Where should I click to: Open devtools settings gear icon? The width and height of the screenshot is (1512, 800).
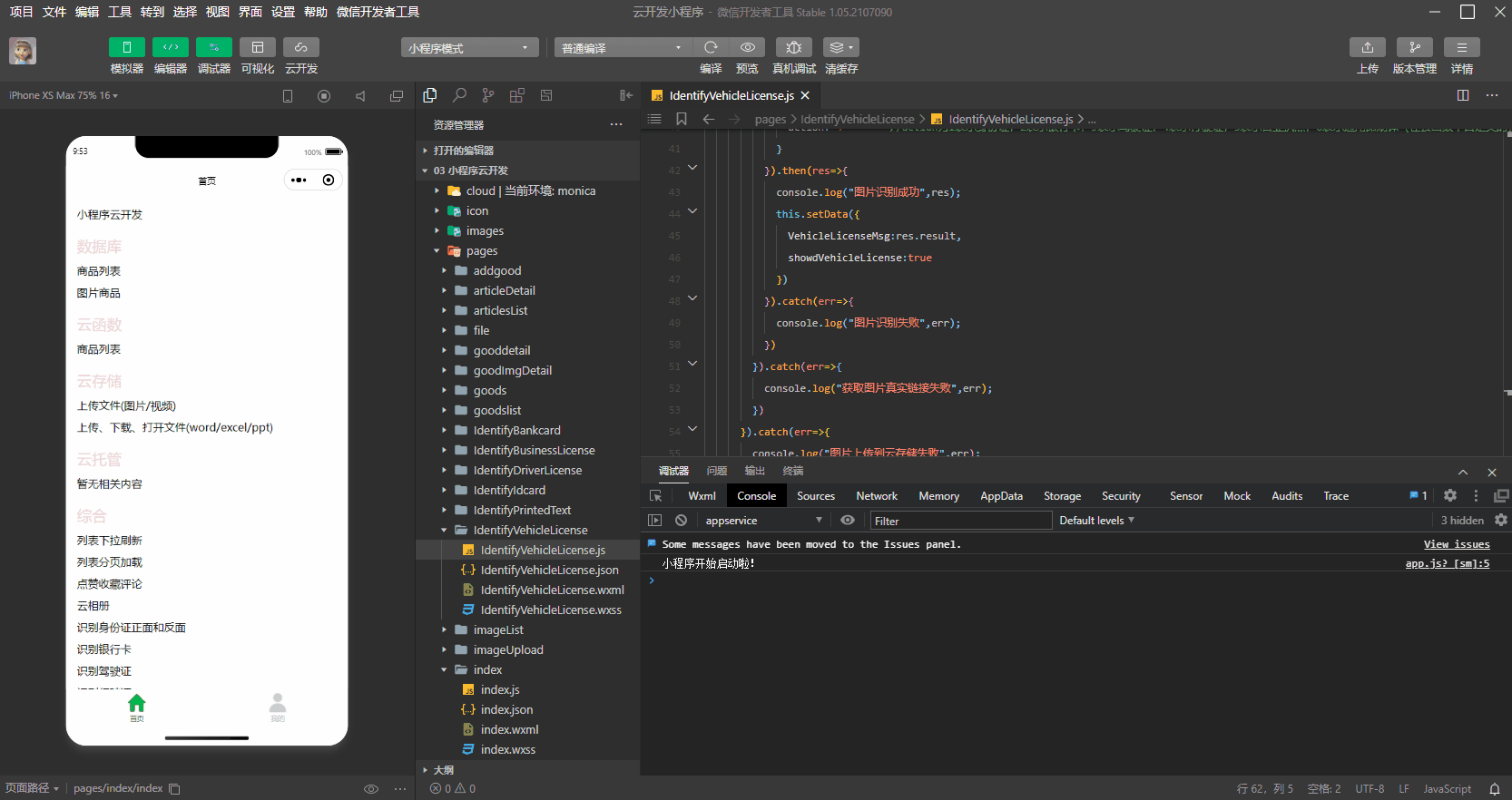(1450, 495)
